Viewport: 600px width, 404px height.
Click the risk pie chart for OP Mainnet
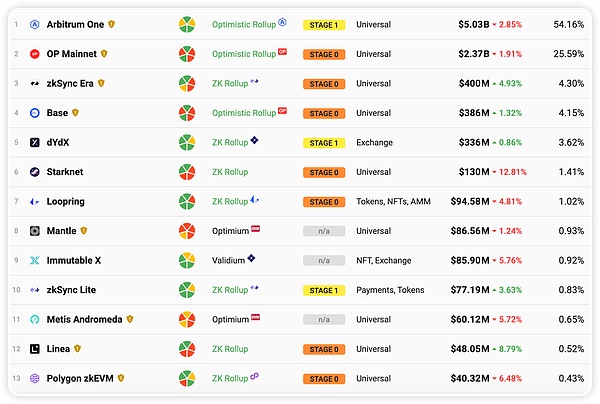[186, 53]
